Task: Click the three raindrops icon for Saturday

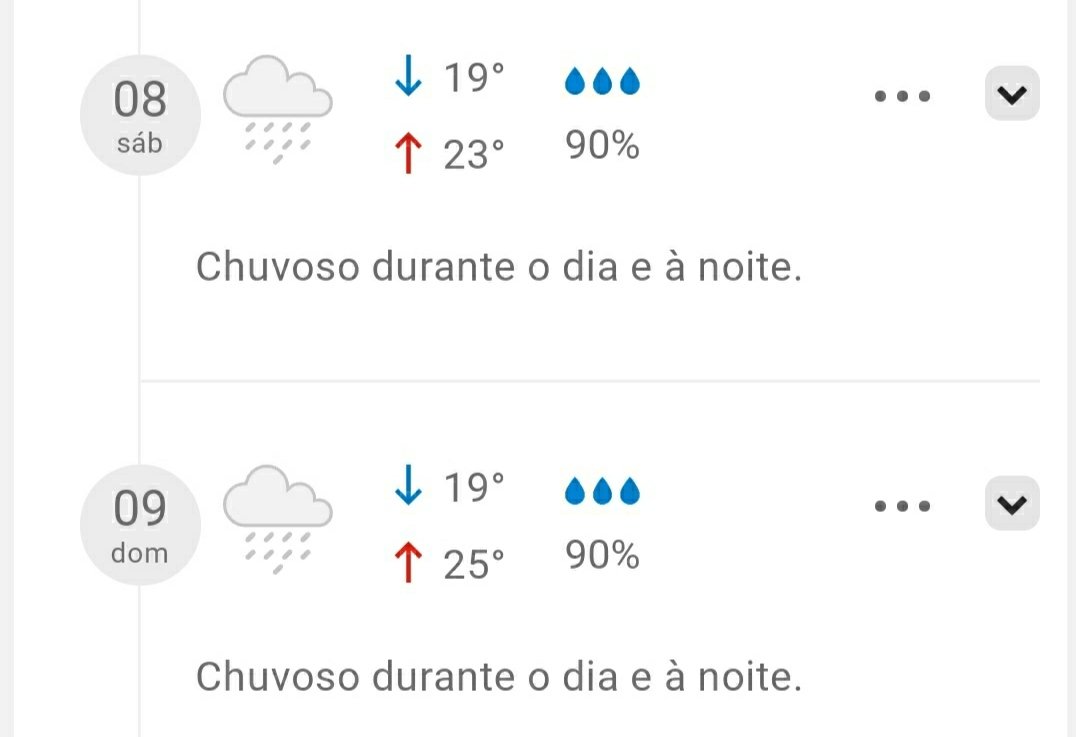Action: [602, 81]
